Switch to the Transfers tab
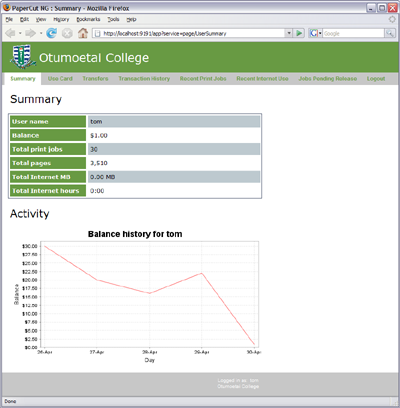The height and width of the screenshot is (408, 400). pos(95,79)
